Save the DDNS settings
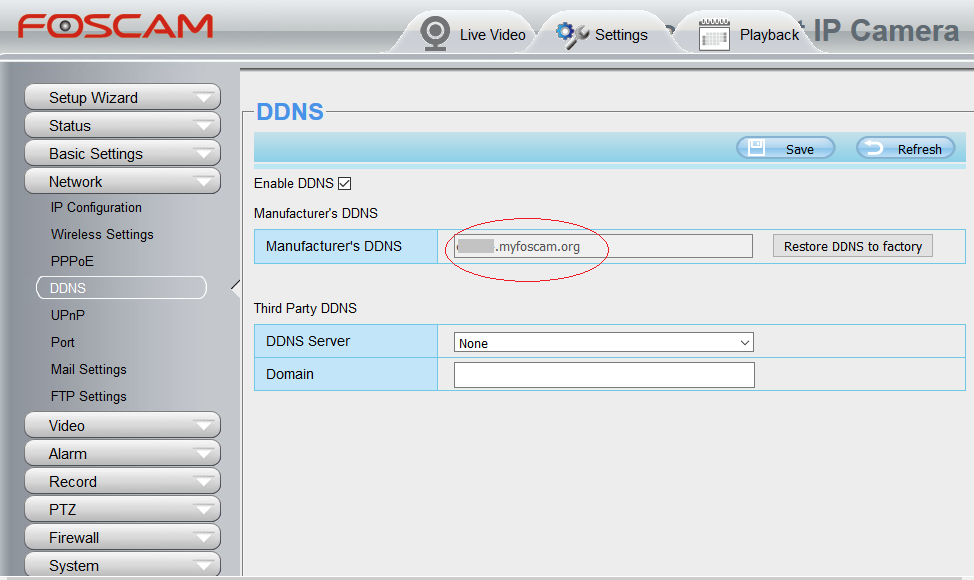Screen dimensions: 974x580 786,148
